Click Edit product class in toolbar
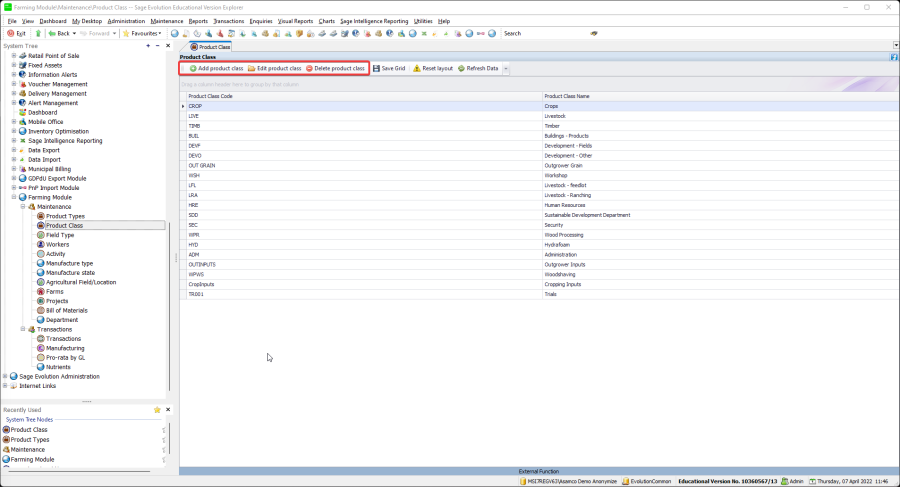Image resolution: width=900 pixels, height=487 pixels. (274, 68)
